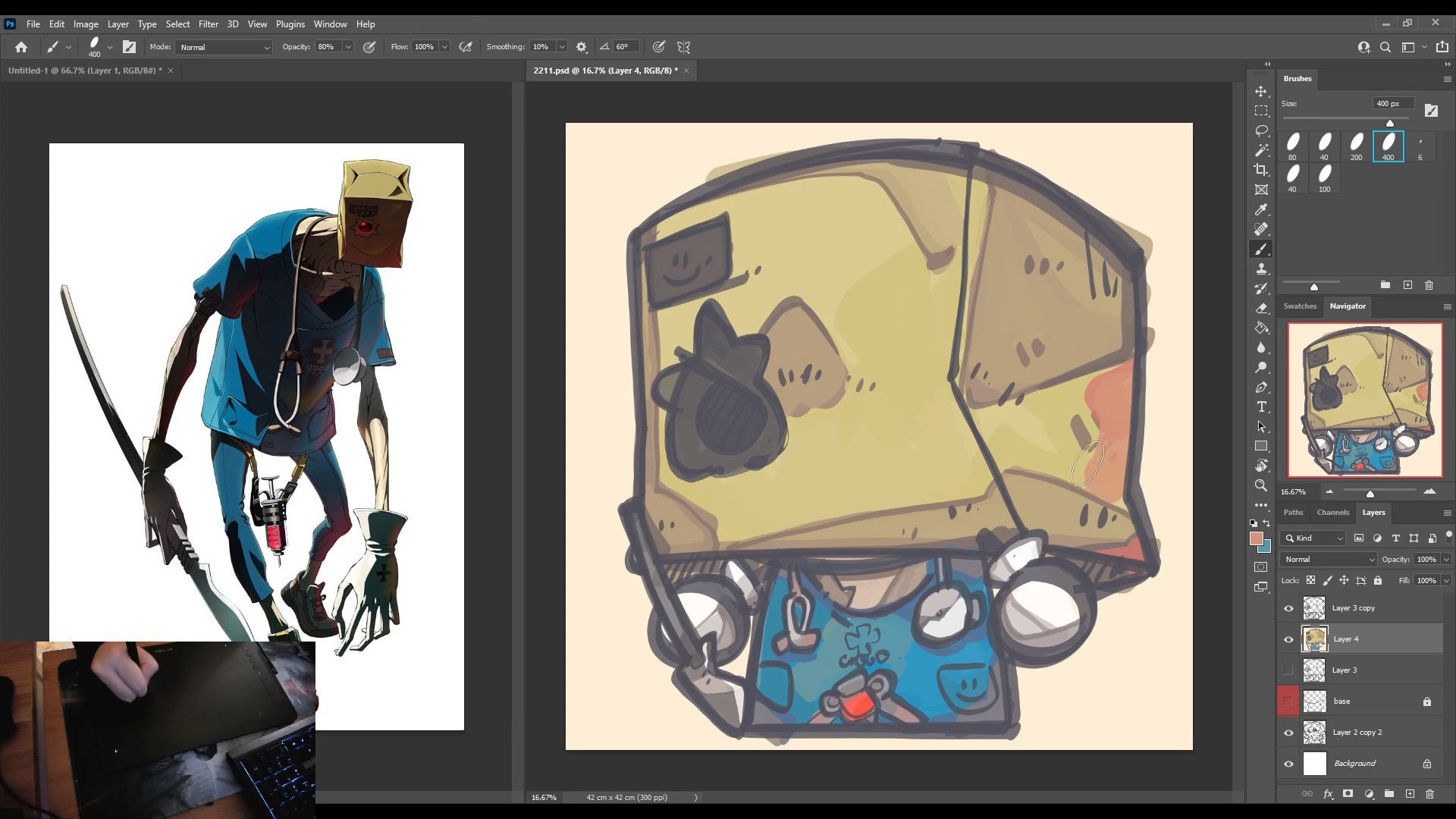Viewport: 1456px width, 819px height.
Task: Open the Opacity 80% dropdown arrow
Action: pos(348,47)
